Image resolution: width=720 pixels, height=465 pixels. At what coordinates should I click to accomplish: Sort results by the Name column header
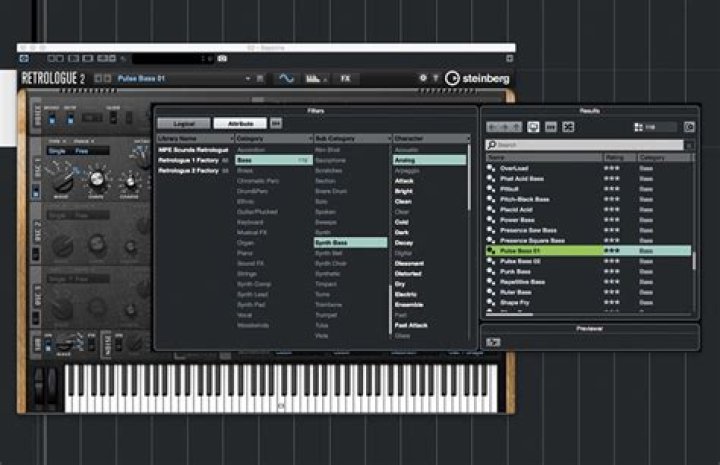click(x=544, y=157)
